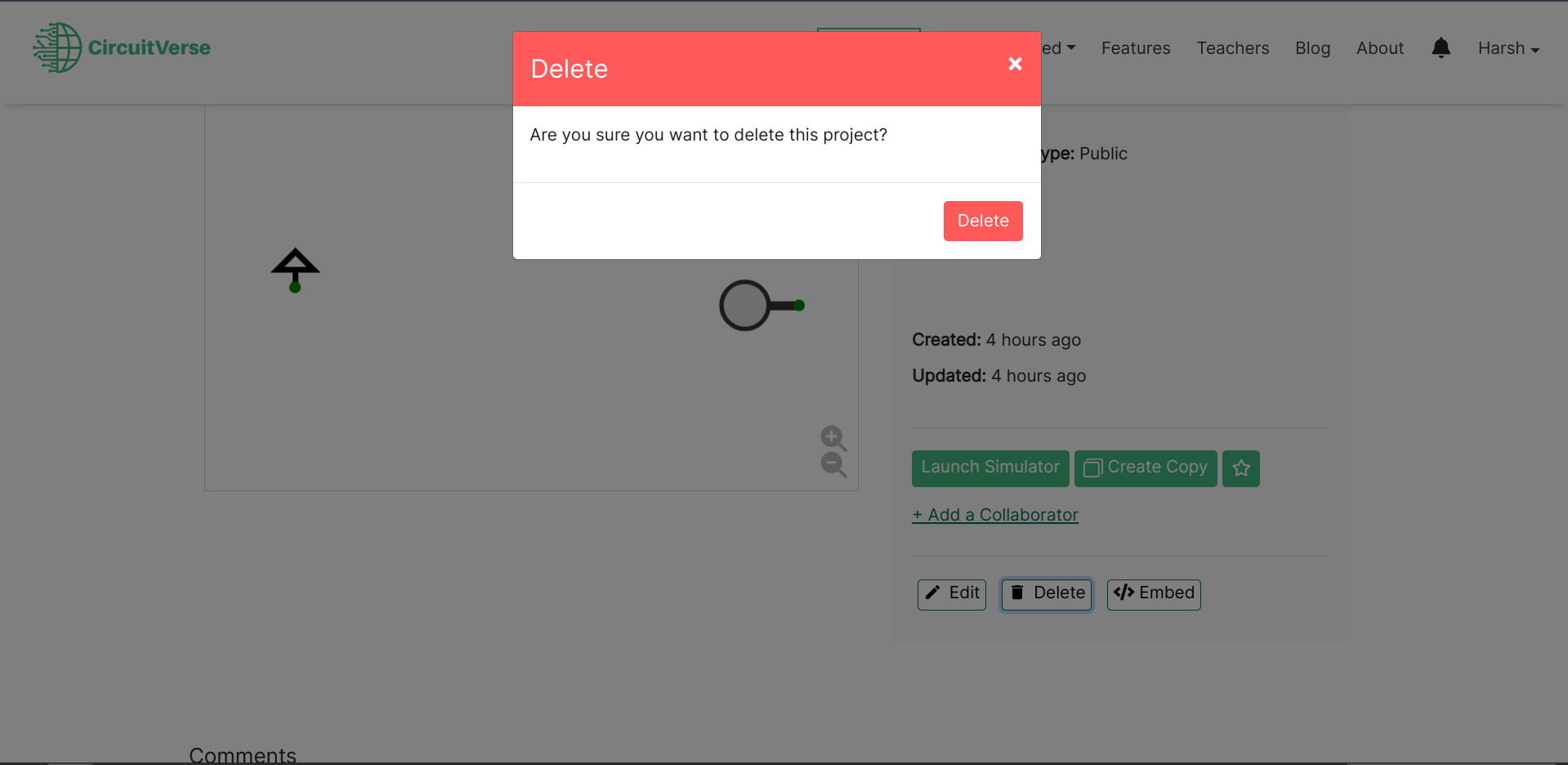Click the pencil icon on the Edit button
Image resolution: width=1568 pixels, height=765 pixels.
(934, 593)
